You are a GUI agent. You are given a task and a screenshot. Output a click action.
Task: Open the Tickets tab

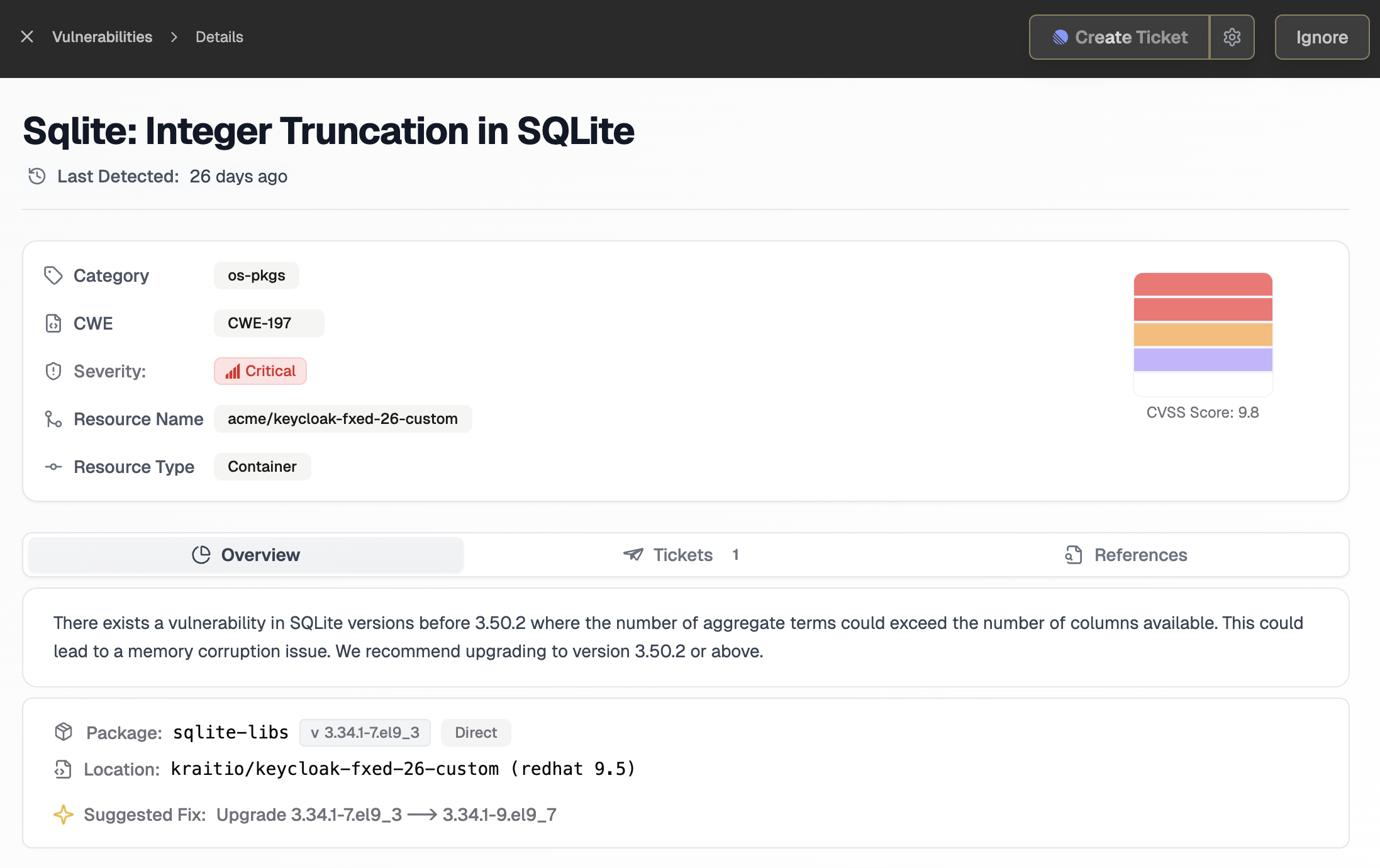(x=682, y=555)
